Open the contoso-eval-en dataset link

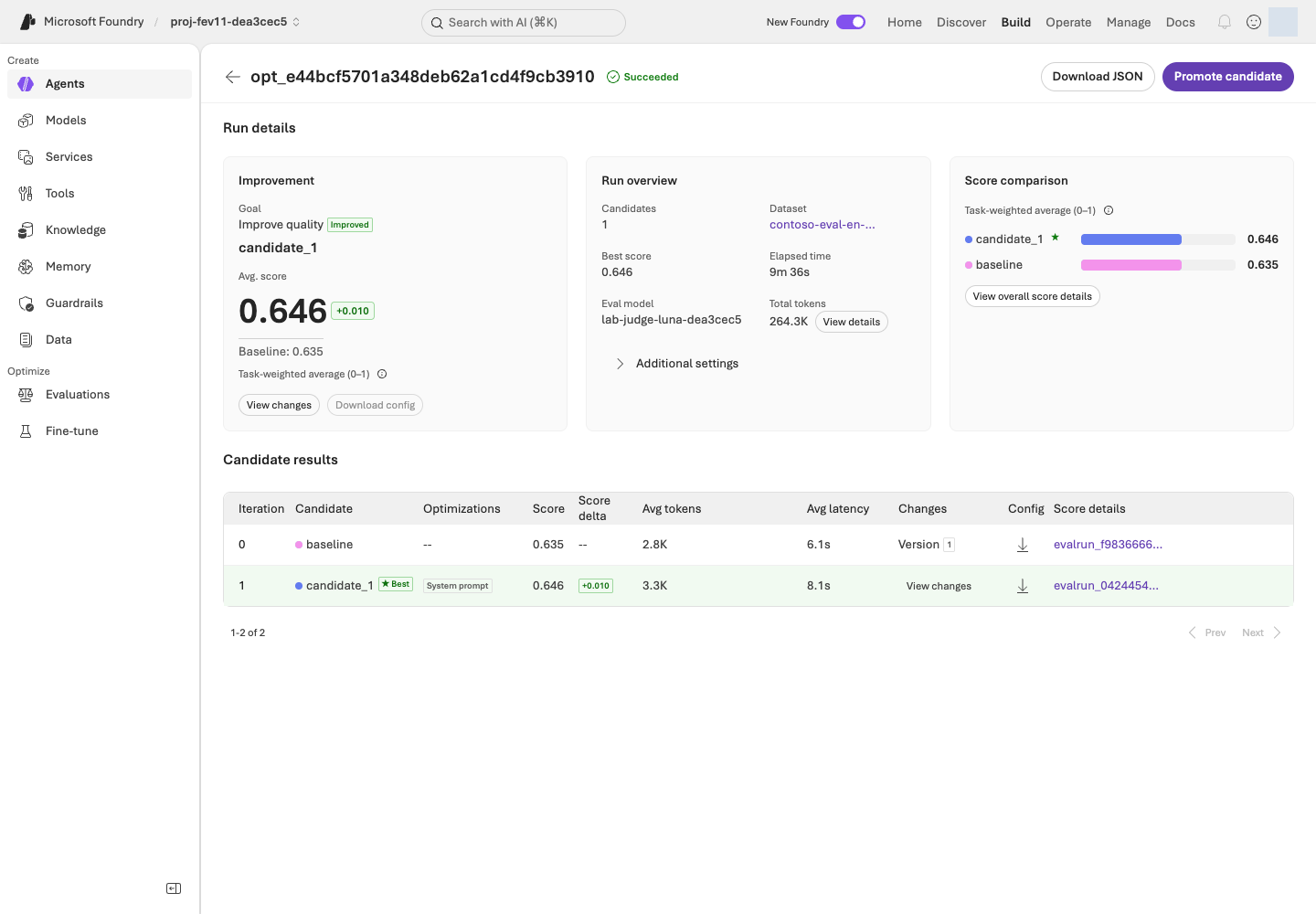pos(822,225)
